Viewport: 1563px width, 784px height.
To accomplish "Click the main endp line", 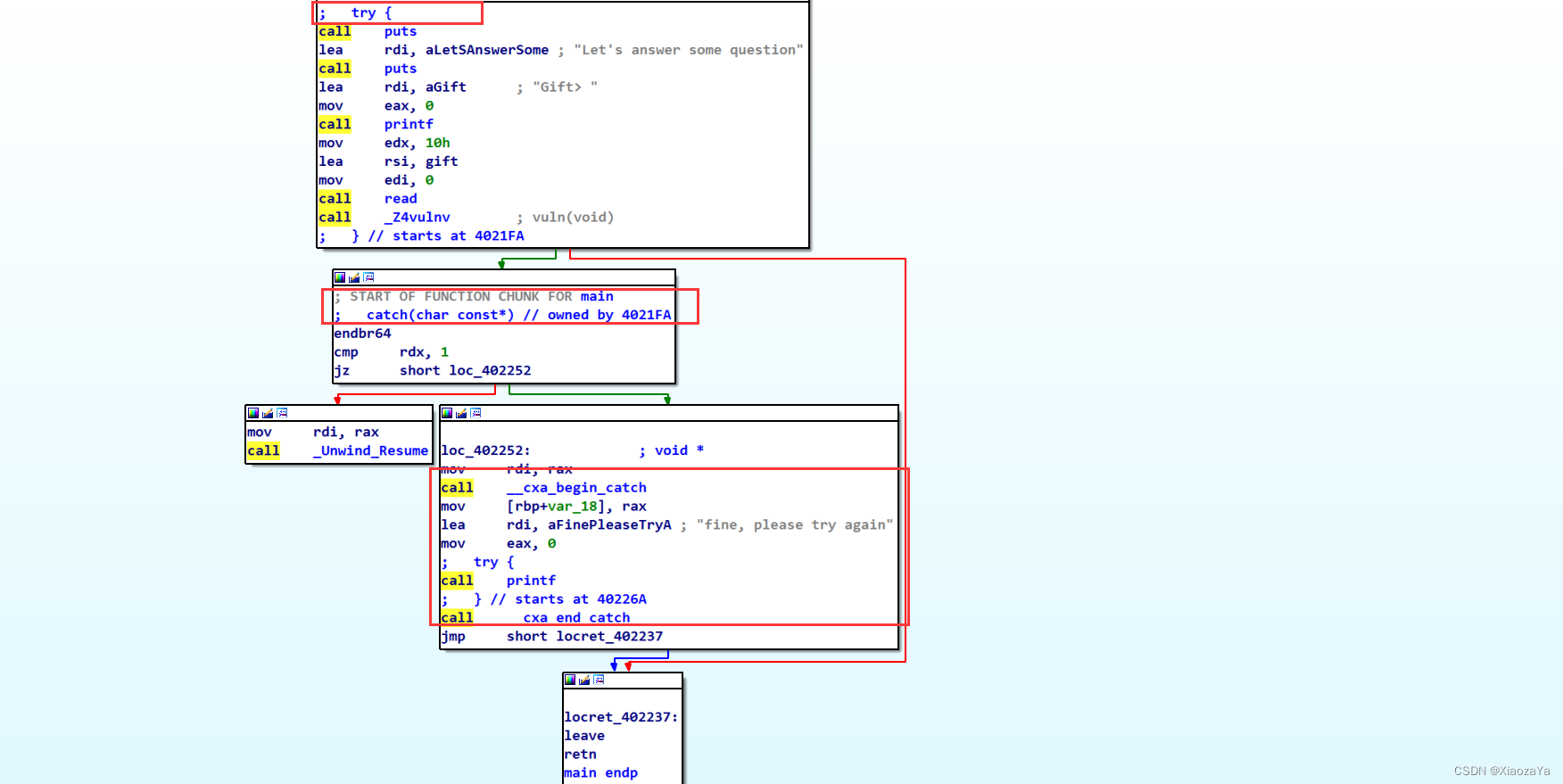I will [x=600, y=773].
